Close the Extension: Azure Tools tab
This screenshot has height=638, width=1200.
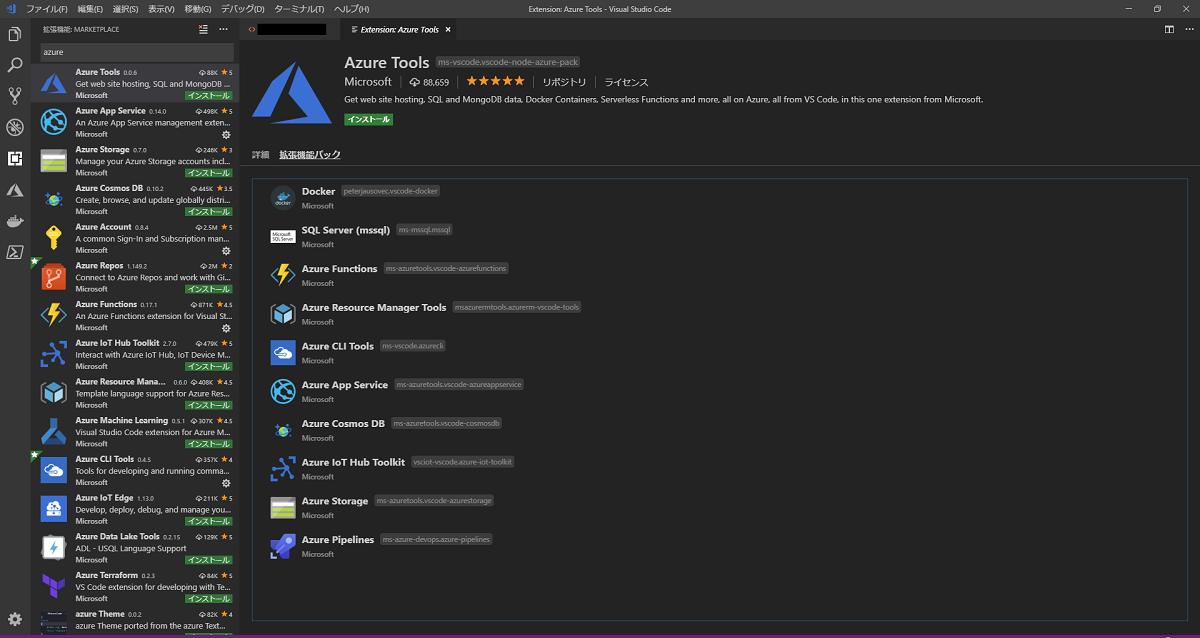(x=447, y=30)
